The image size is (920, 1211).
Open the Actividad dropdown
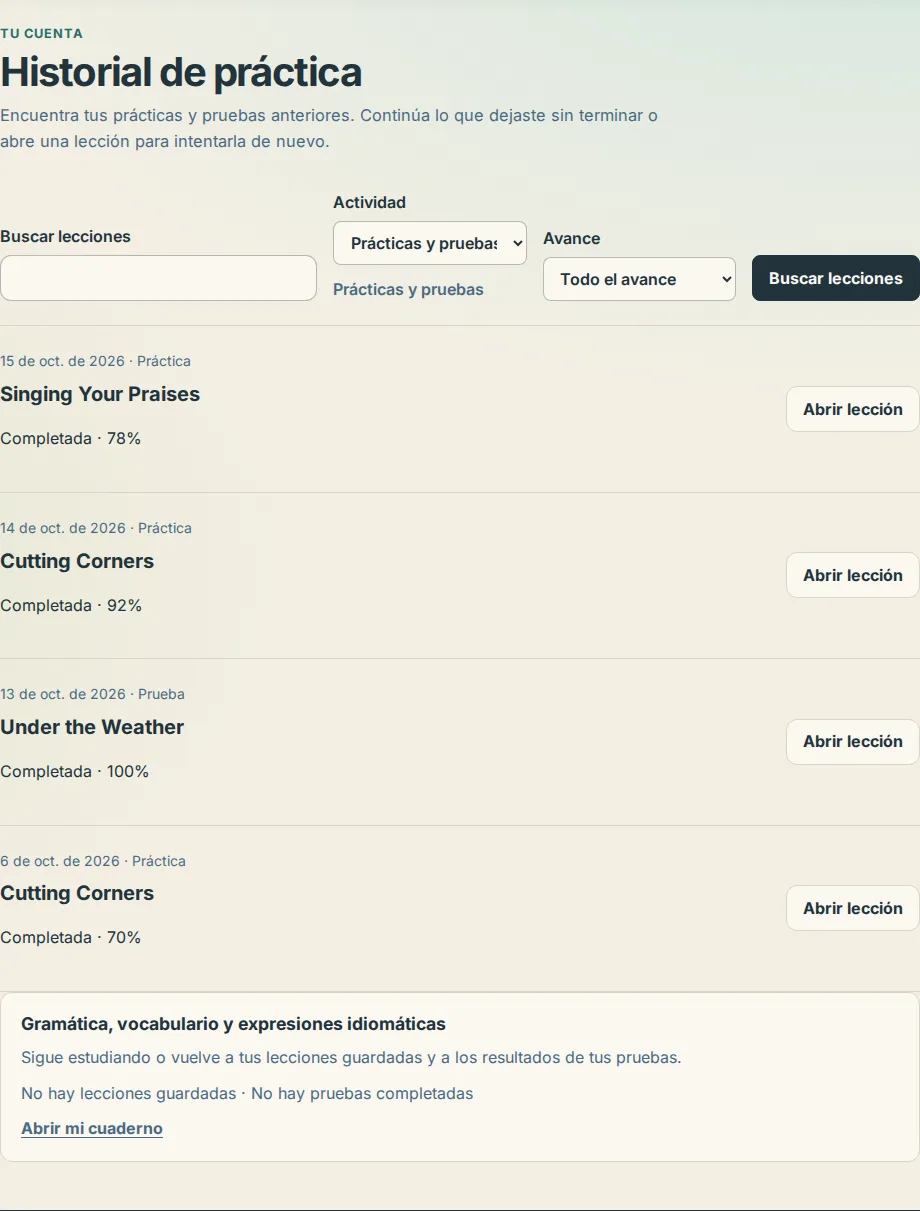430,243
